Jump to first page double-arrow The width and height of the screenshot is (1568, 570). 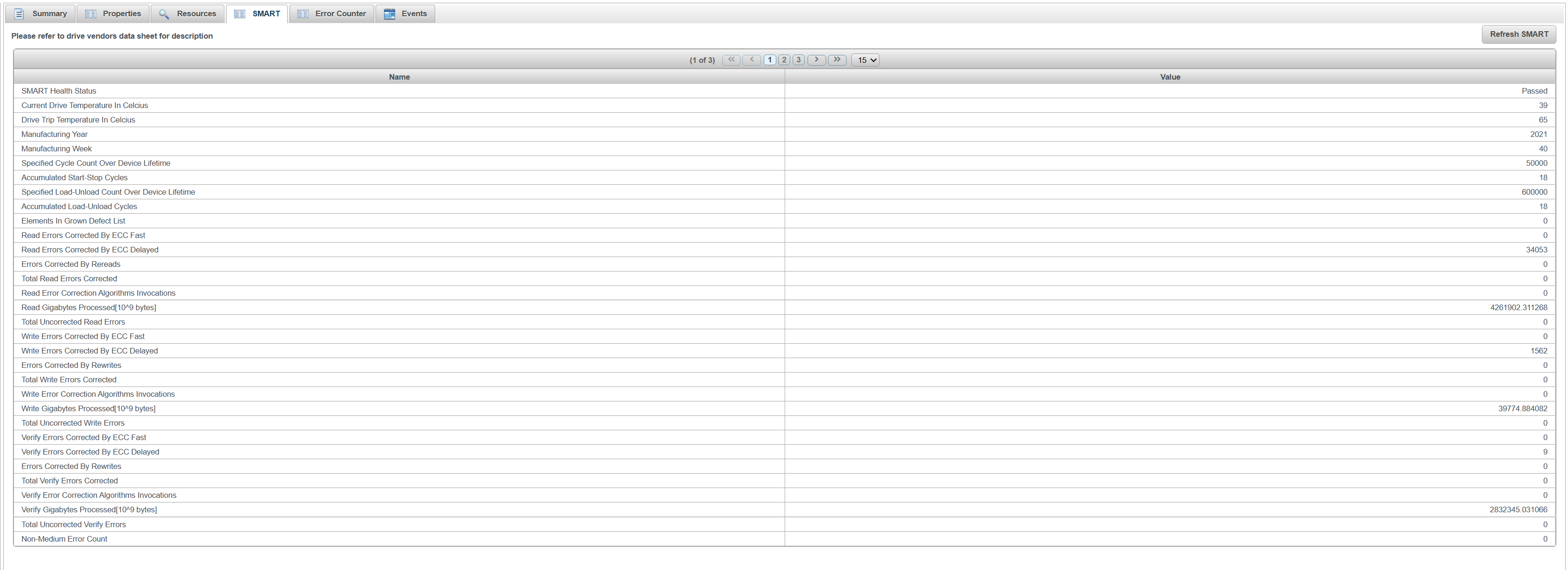[x=731, y=60]
